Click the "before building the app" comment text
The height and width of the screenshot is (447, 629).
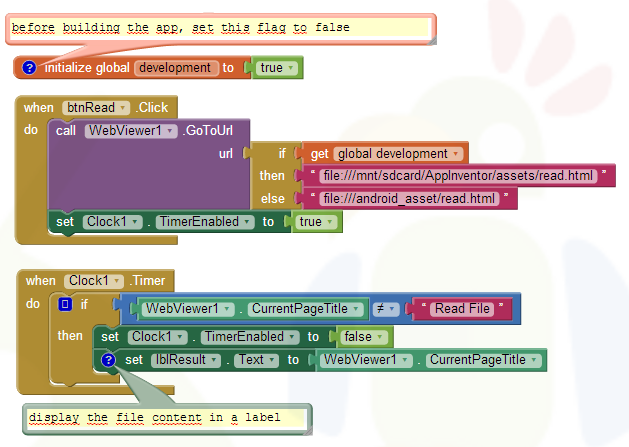tap(180, 27)
